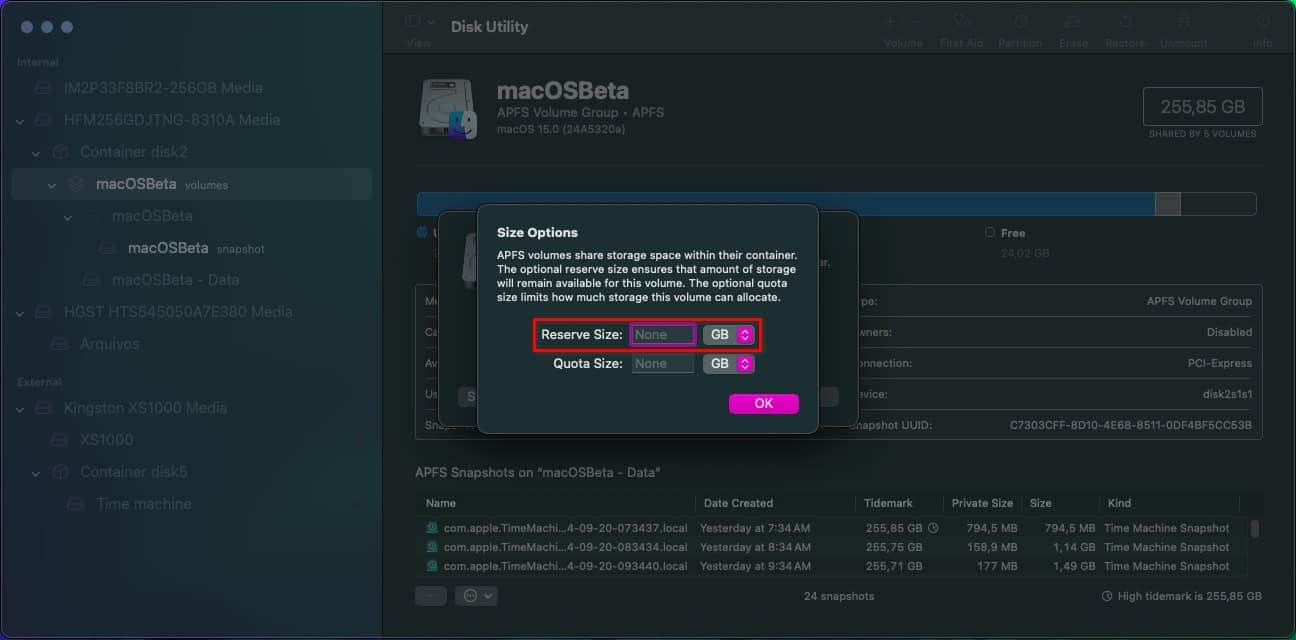The height and width of the screenshot is (640, 1296).
Task: Collapse HFM256GDJTNG-8310A Media tree
Action: pyautogui.click(x=20, y=121)
